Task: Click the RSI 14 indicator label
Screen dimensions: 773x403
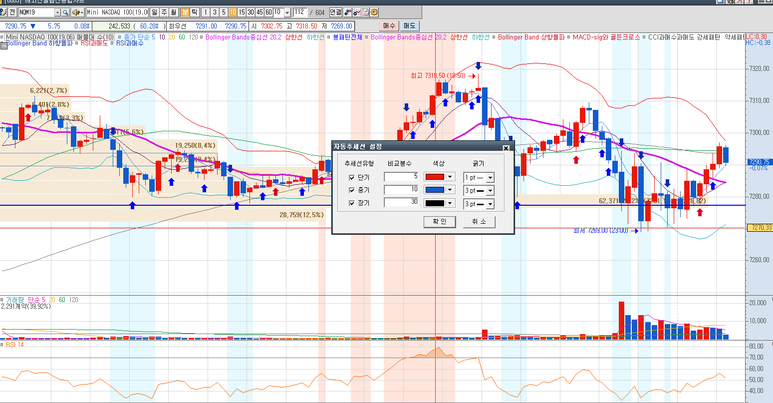Action: [x=14, y=345]
